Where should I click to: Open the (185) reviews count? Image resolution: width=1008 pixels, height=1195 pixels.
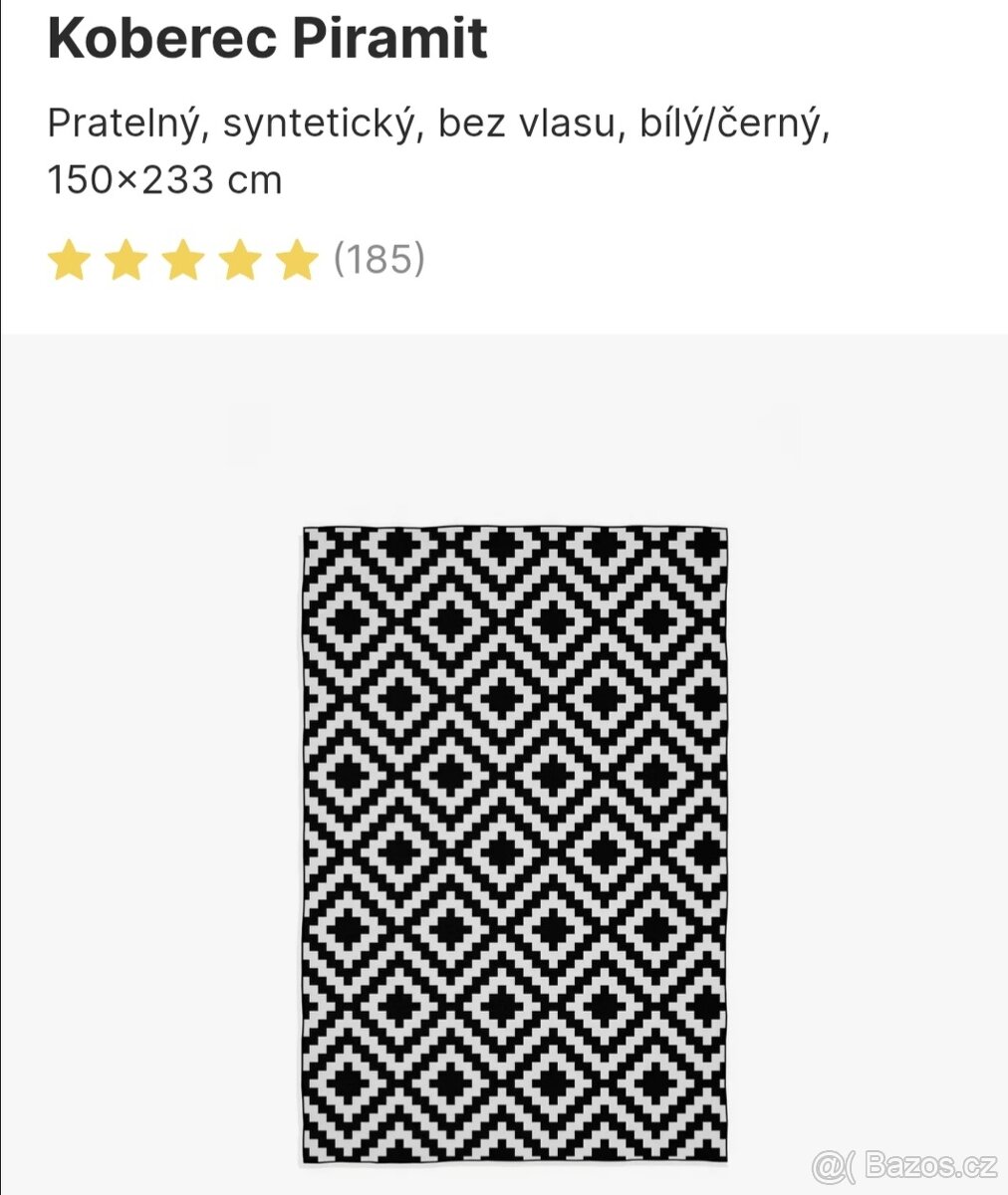[378, 259]
